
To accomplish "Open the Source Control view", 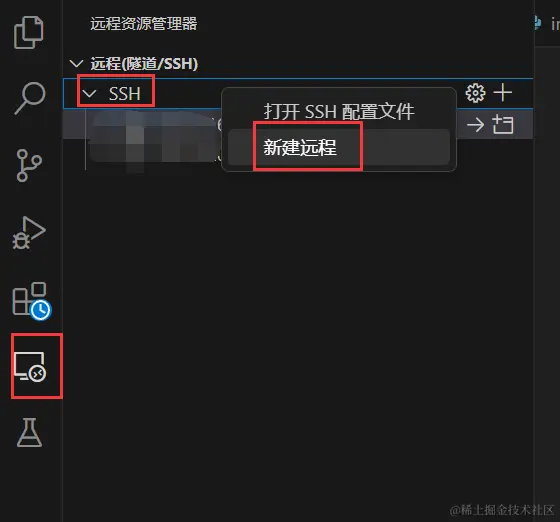I will [29, 166].
